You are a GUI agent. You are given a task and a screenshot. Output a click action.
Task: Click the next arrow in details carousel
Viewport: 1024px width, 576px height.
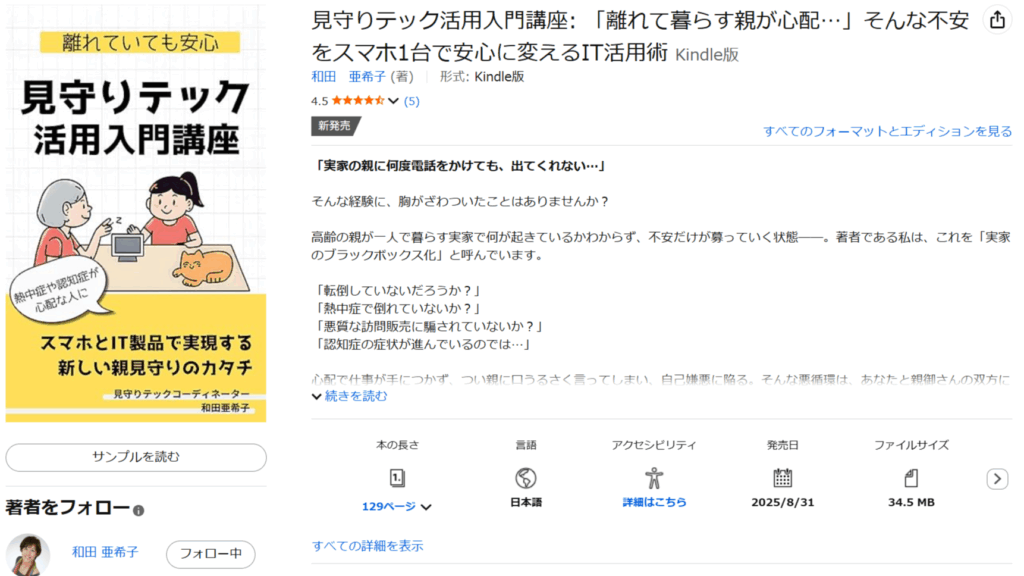[997, 479]
